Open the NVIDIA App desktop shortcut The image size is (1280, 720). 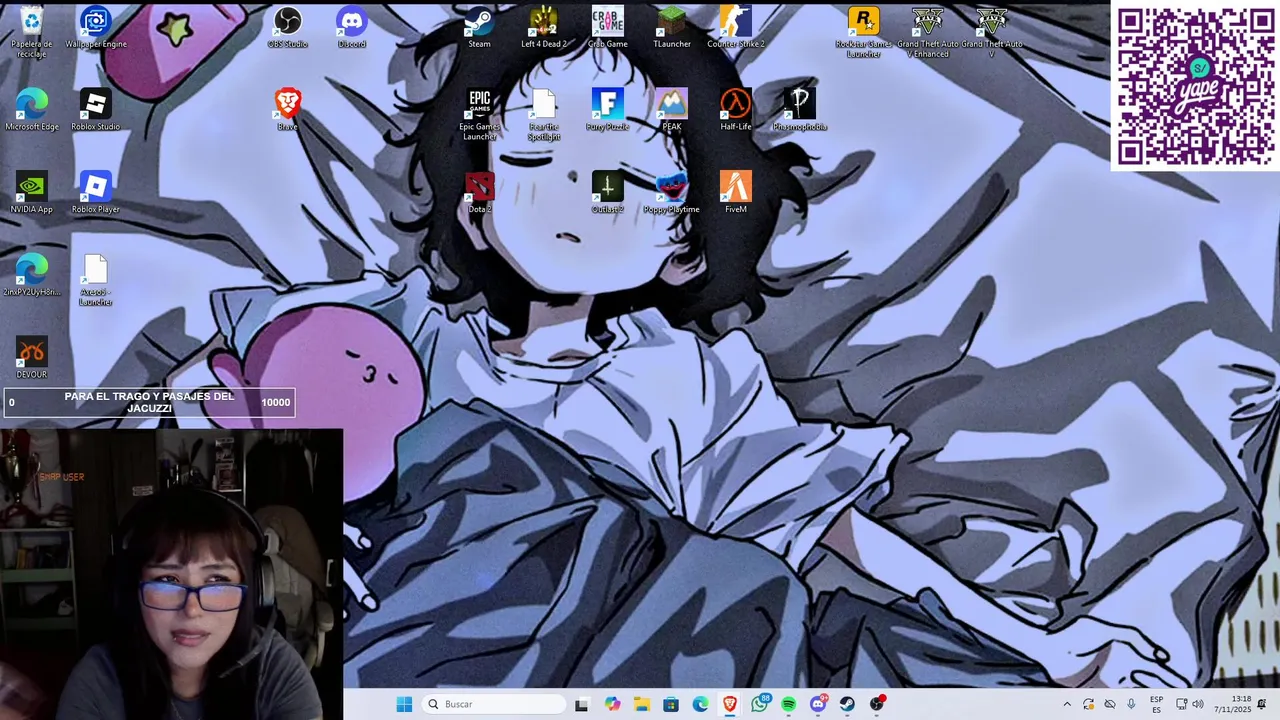[x=32, y=193]
